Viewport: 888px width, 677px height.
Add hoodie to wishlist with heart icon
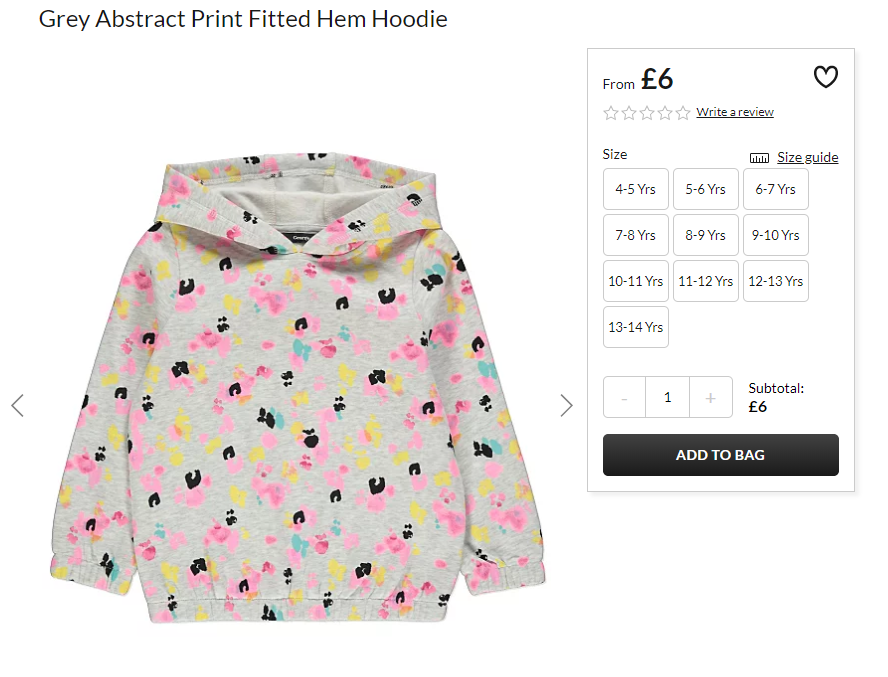[x=825, y=77]
